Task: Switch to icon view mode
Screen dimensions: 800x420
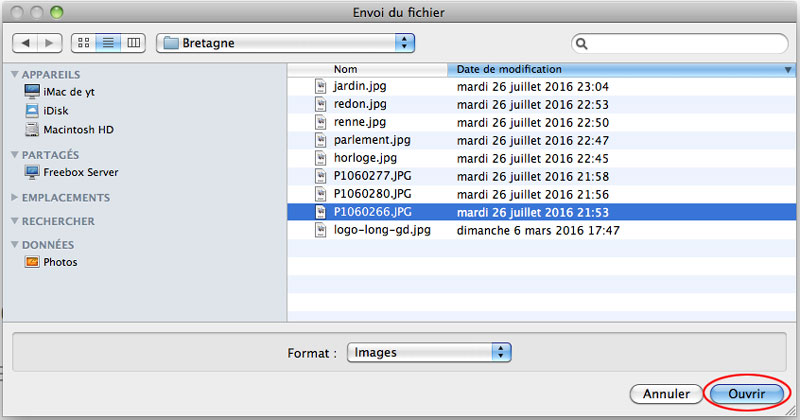Action: tap(84, 43)
